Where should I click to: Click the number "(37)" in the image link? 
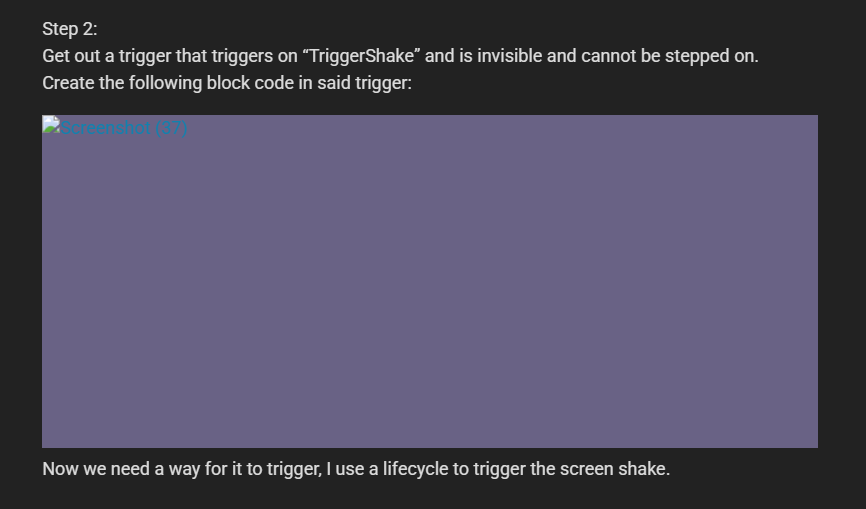click(172, 128)
